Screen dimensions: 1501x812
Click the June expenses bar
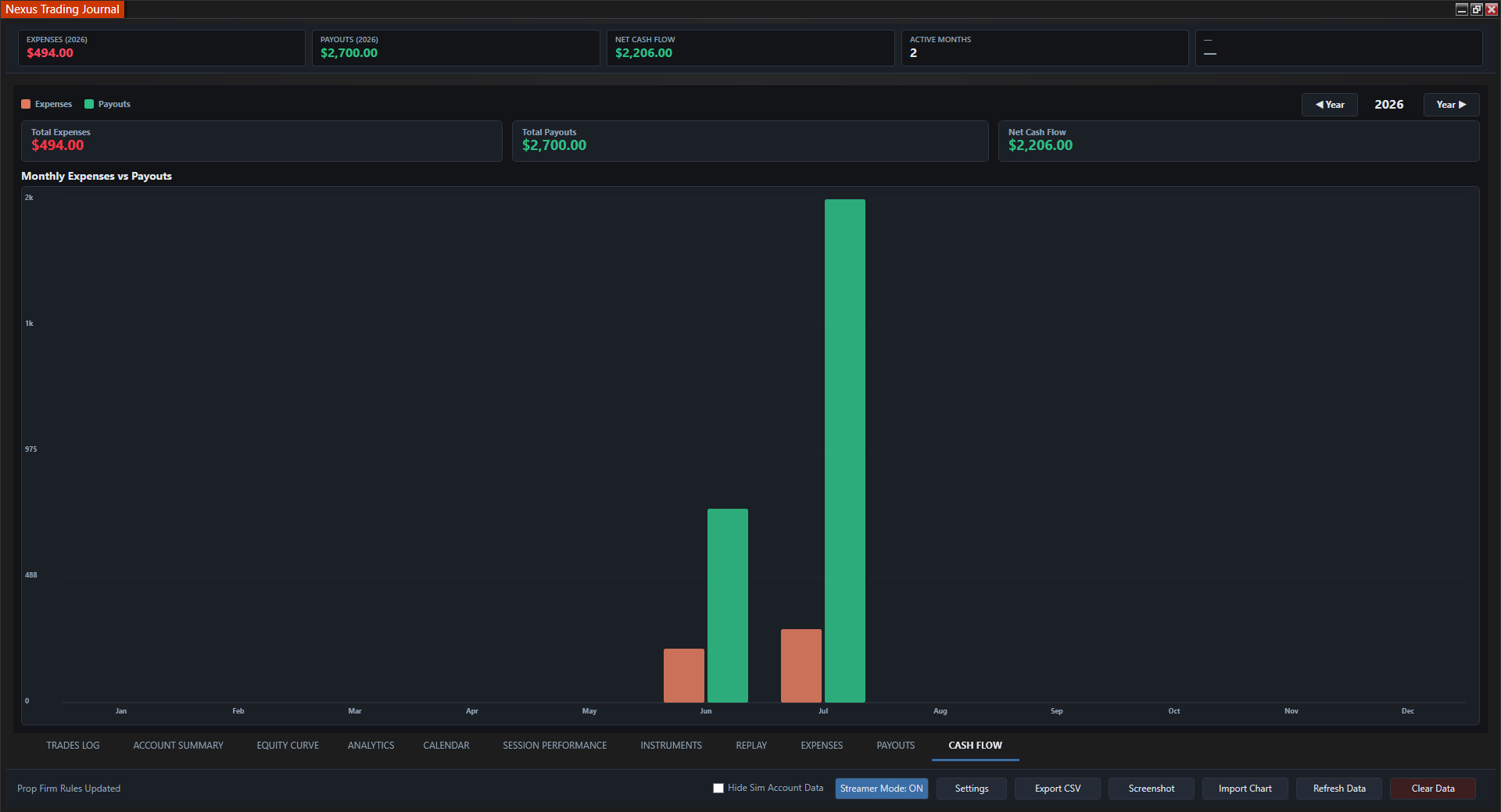(x=684, y=675)
